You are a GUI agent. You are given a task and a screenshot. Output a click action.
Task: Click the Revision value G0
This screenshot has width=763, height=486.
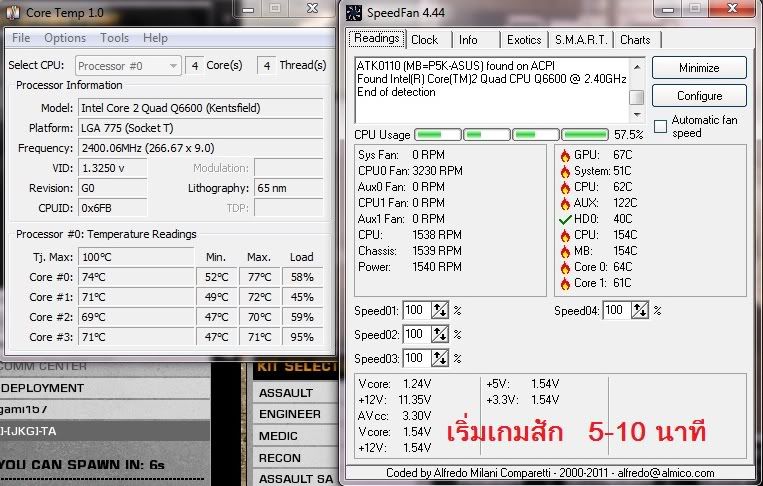[x=112, y=188]
